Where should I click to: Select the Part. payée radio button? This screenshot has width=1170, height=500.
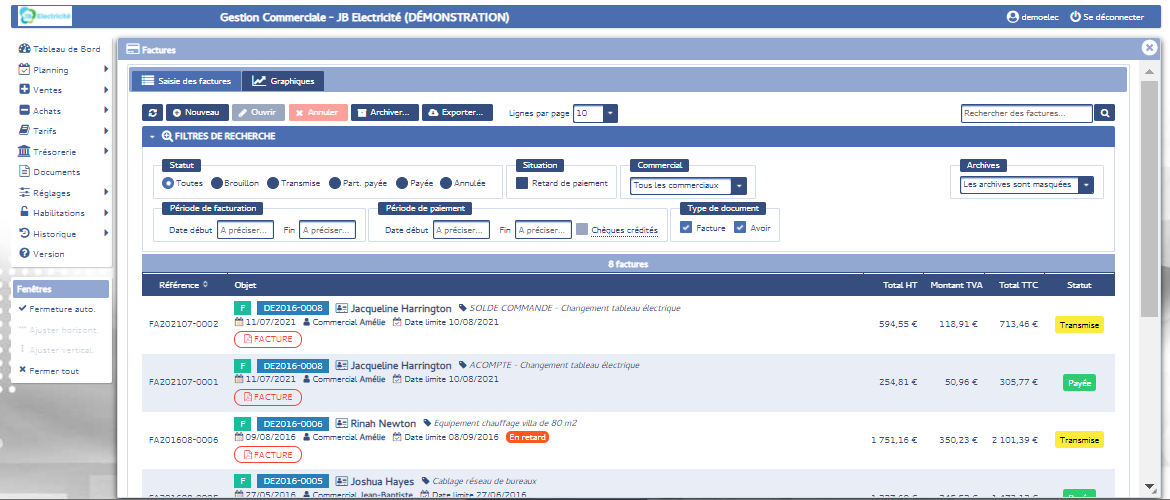333,183
